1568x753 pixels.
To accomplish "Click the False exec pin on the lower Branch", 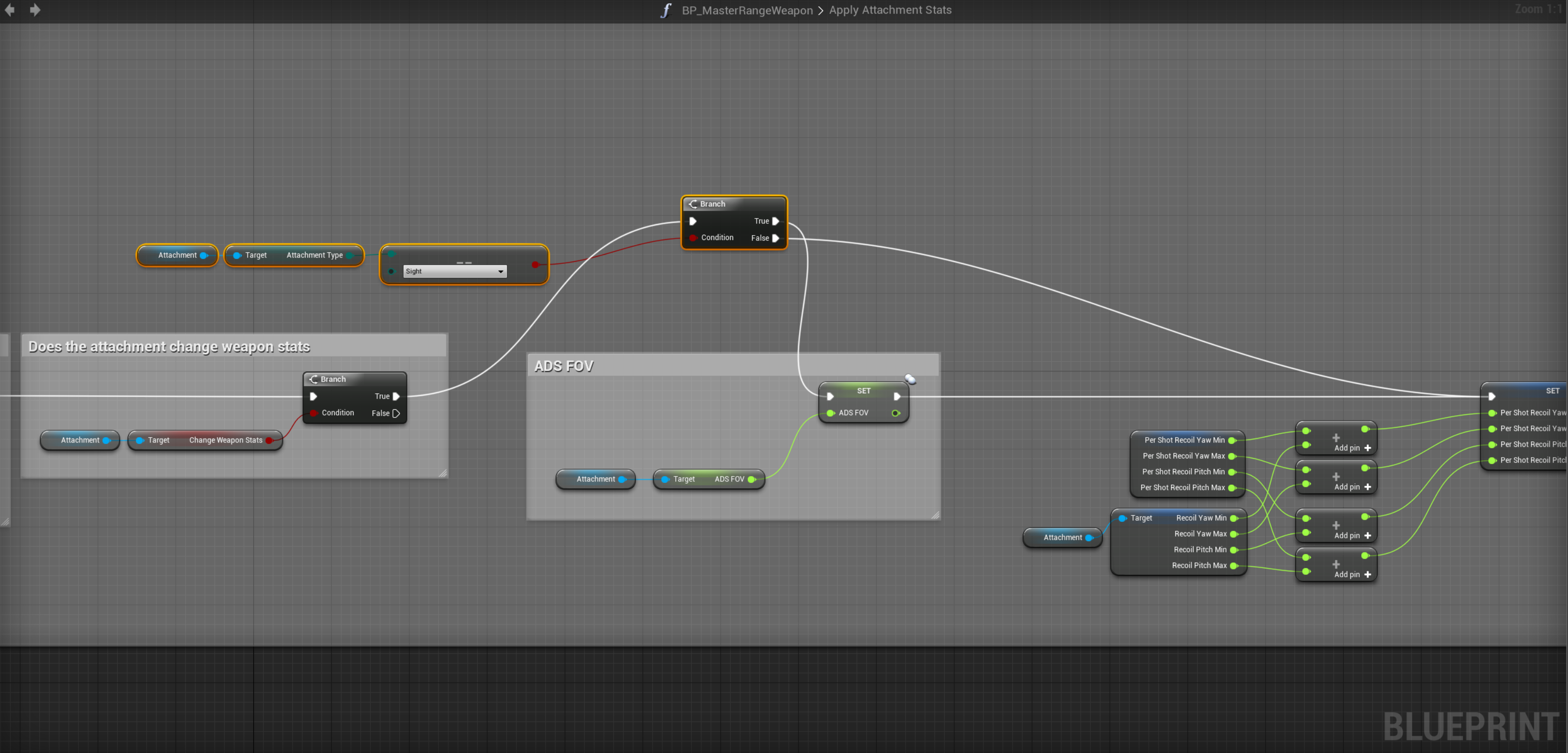I will tap(397, 413).
